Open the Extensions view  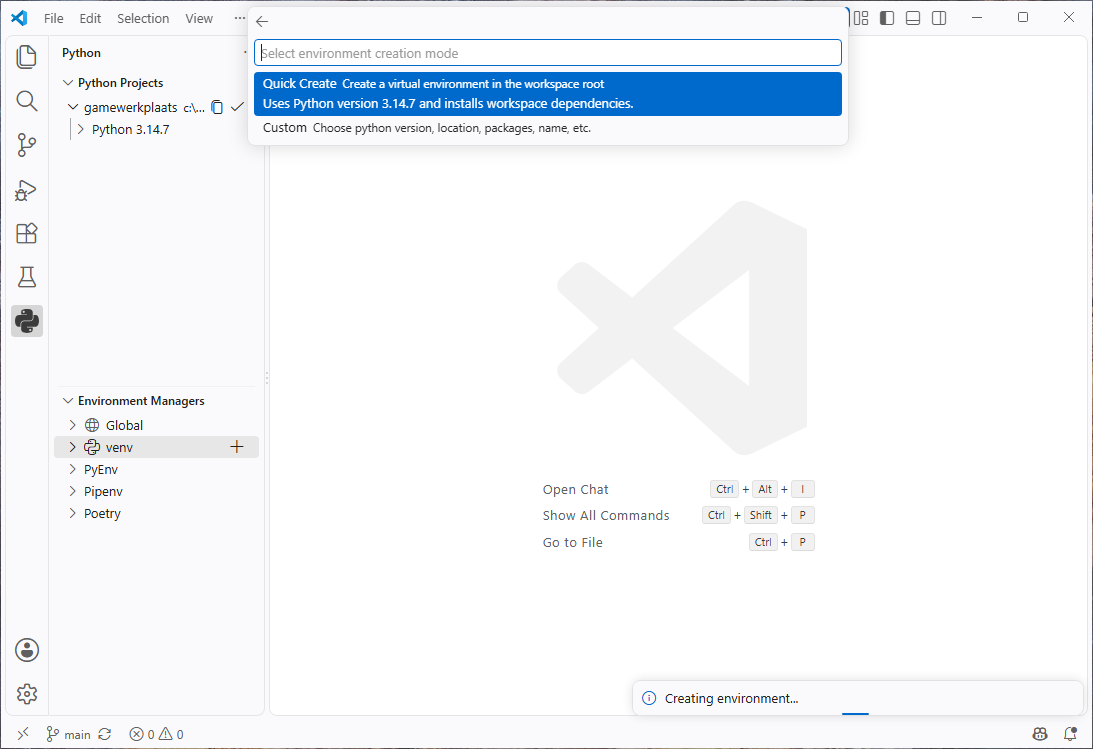pyautogui.click(x=26, y=233)
